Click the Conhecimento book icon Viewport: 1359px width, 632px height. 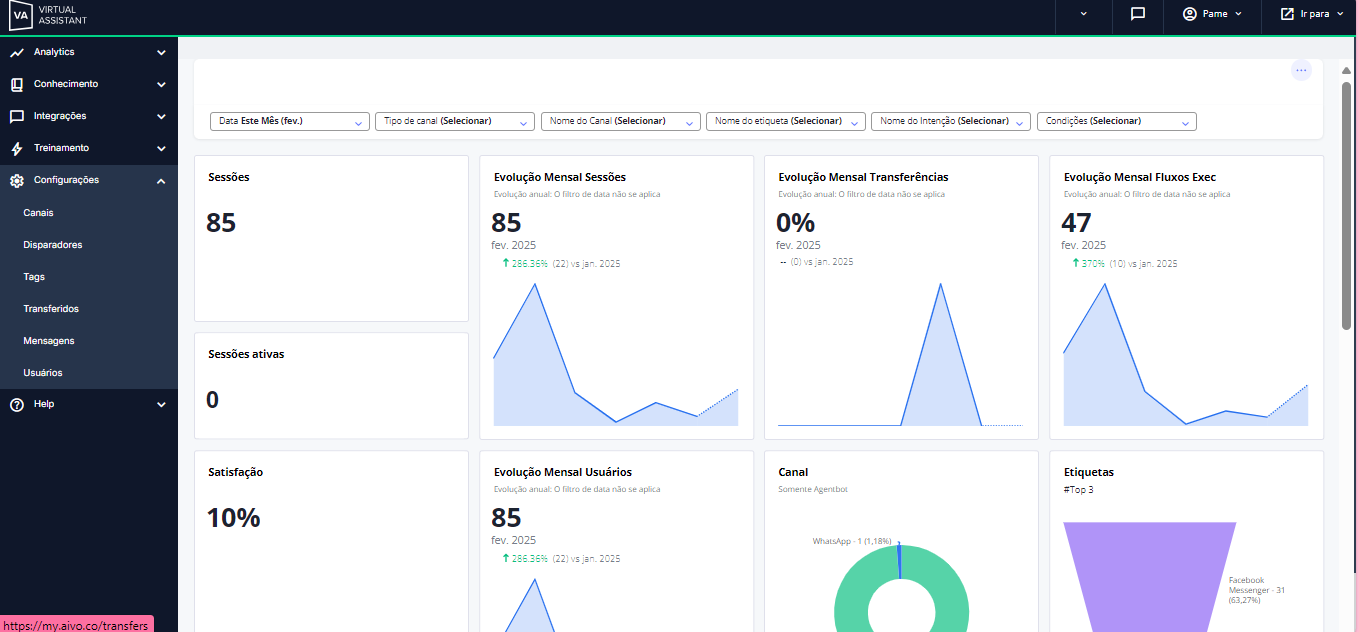point(17,84)
